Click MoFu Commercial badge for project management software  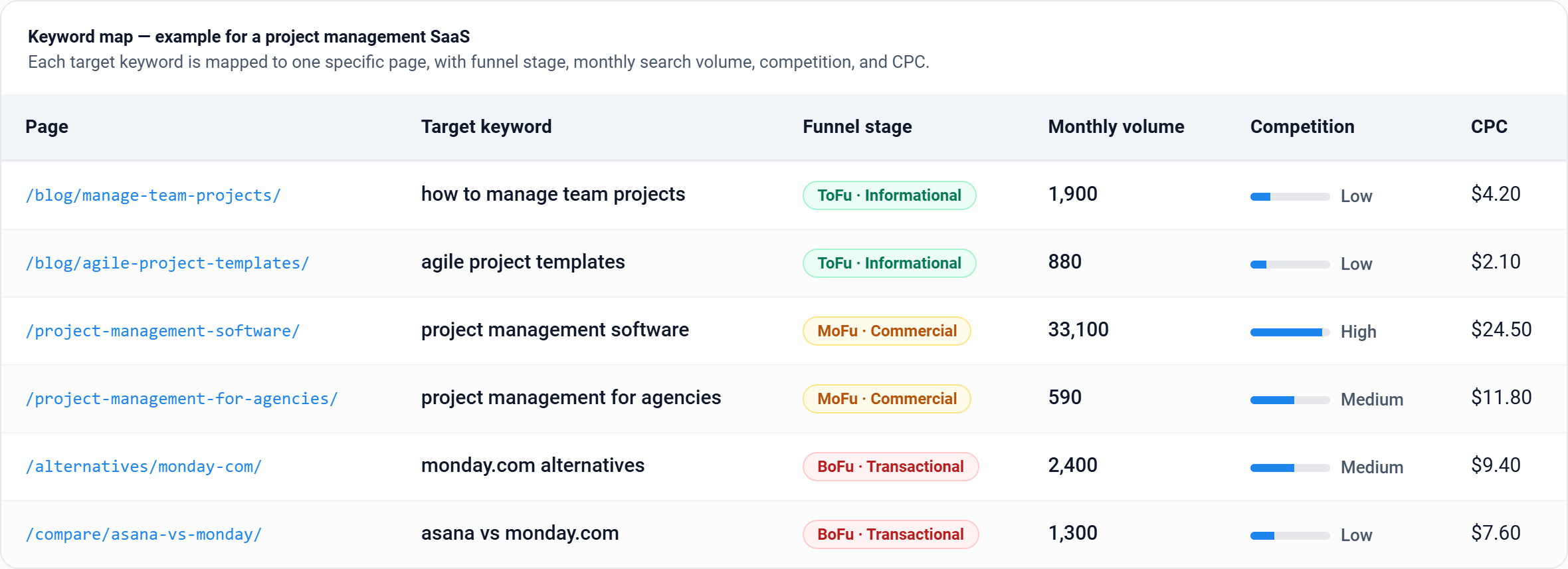coord(887,331)
